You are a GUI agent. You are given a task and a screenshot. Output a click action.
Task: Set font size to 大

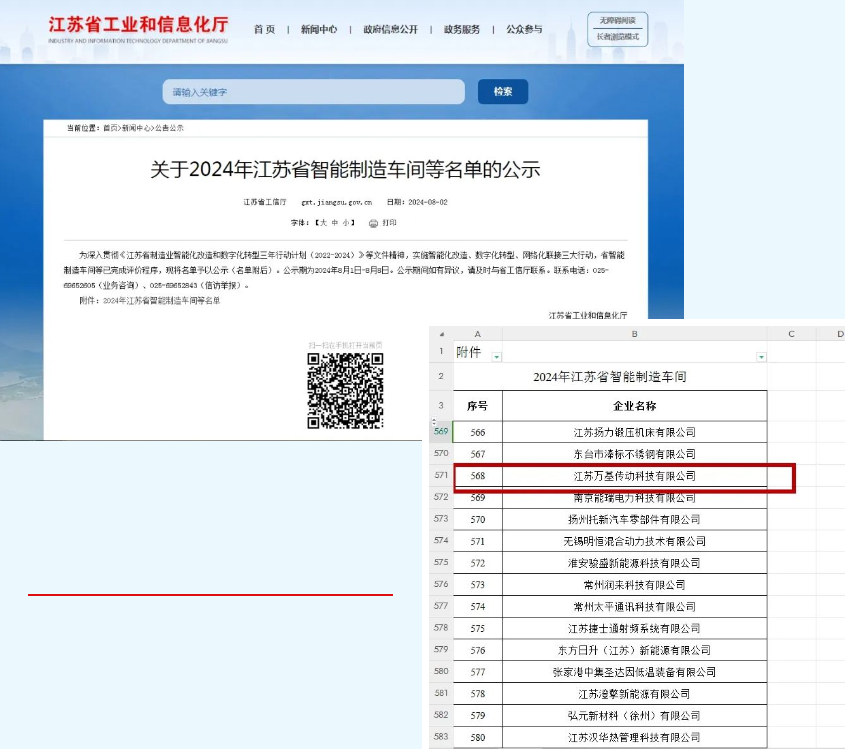(323, 223)
